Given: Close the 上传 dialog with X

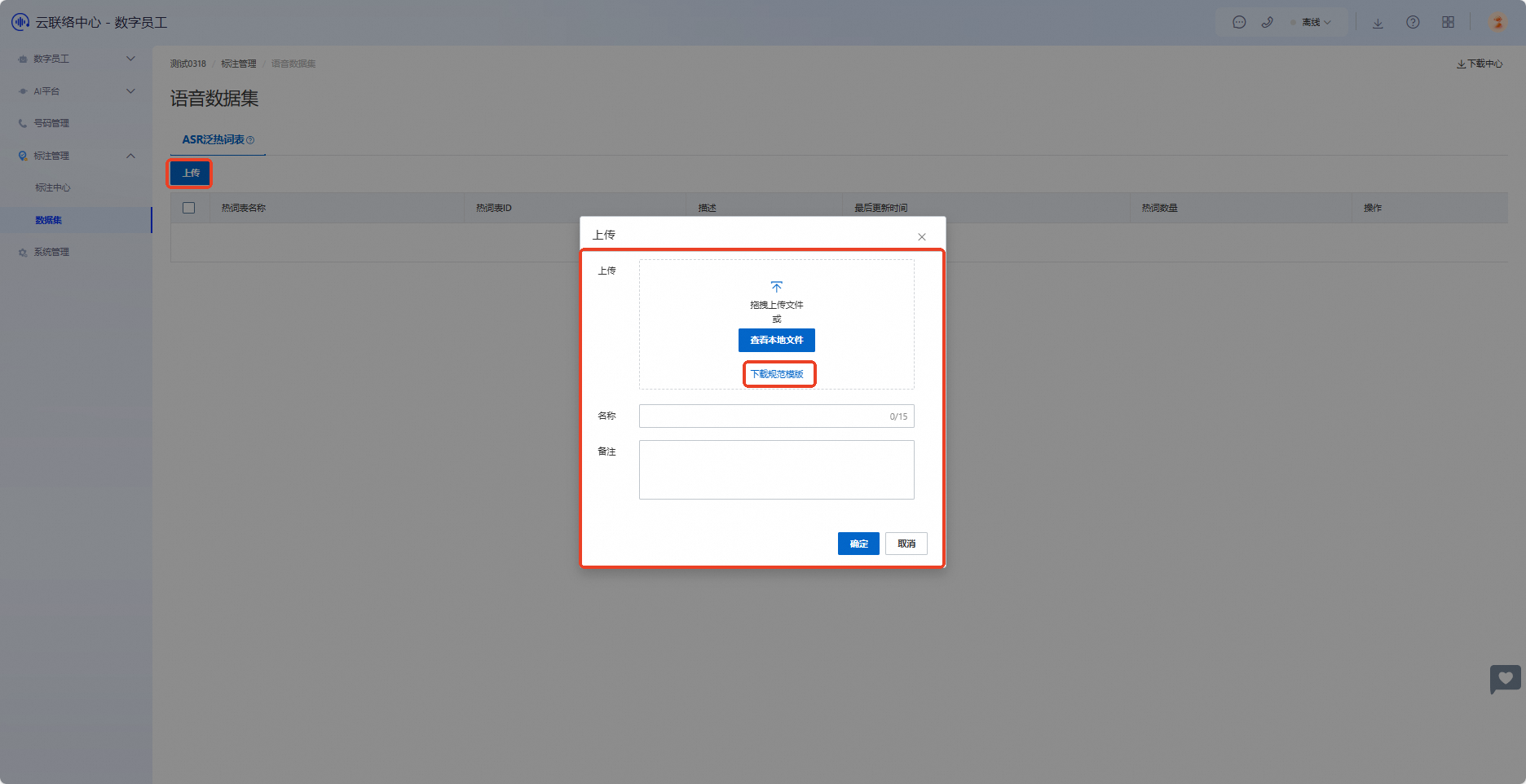Looking at the screenshot, I should [922, 236].
